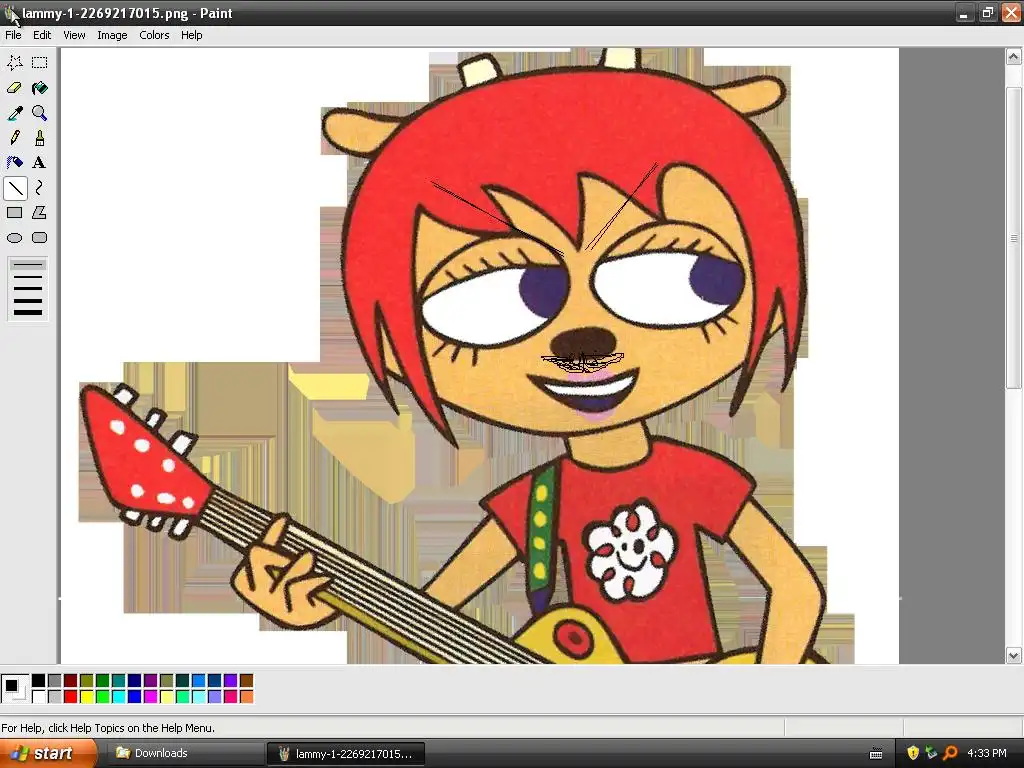The image size is (1024, 768).
Task: Select the Free-Form Select tool
Action: [x=14, y=63]
